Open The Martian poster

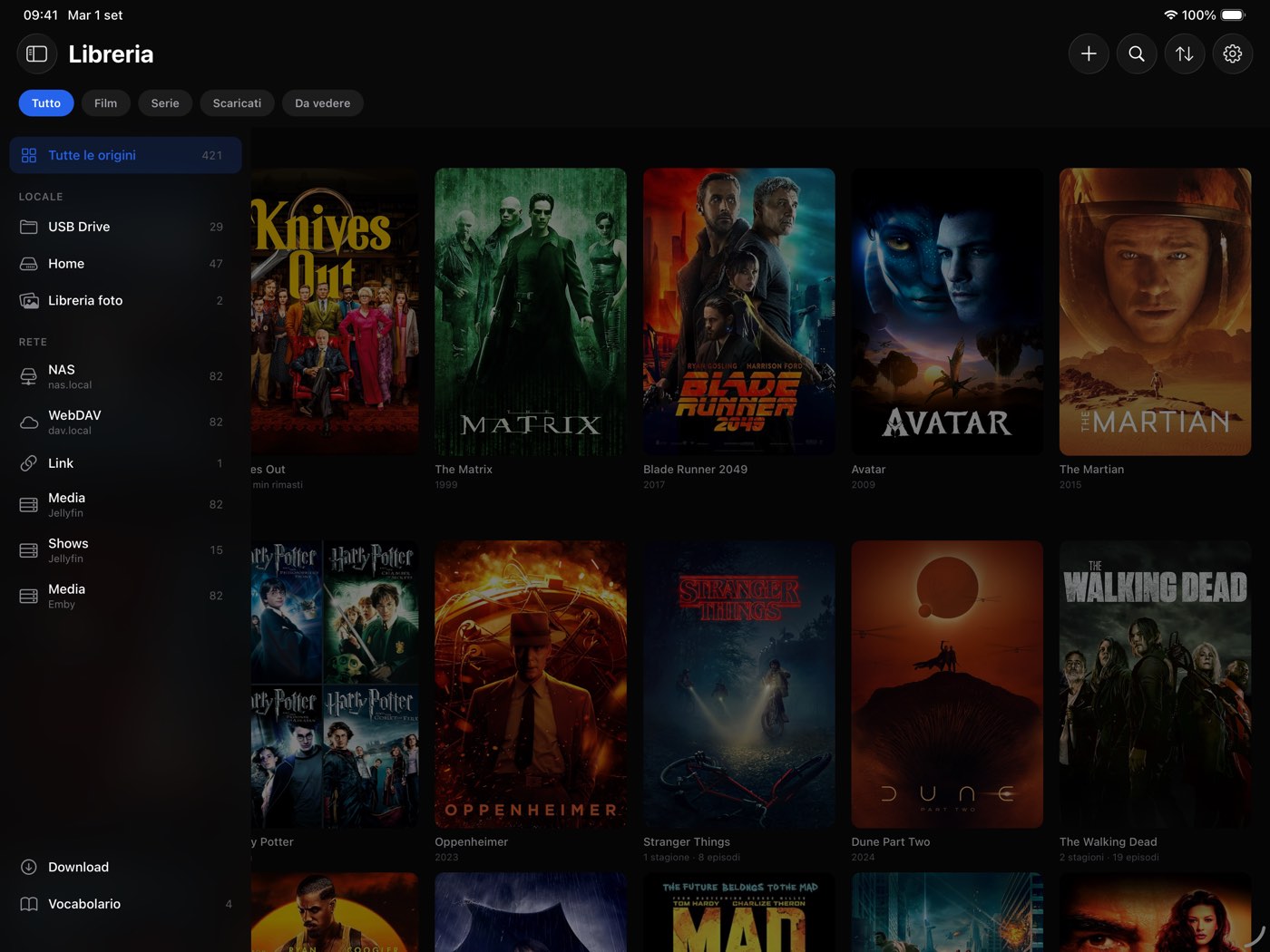1156,311
